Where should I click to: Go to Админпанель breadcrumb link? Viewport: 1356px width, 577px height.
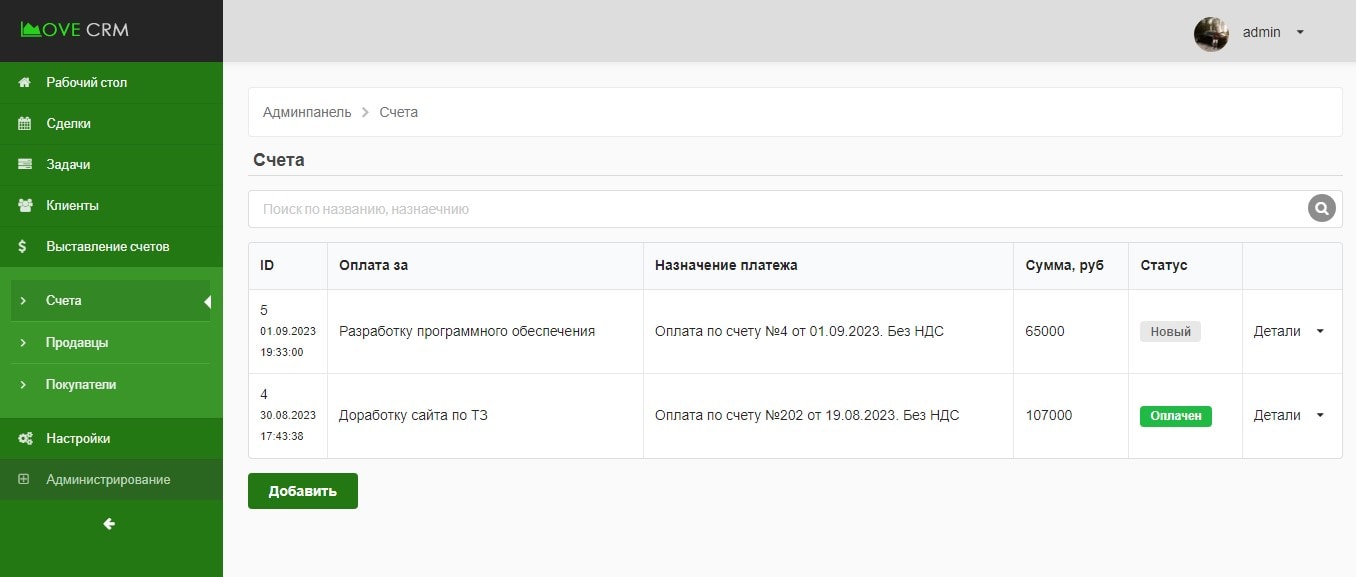[x=307, y=113]
